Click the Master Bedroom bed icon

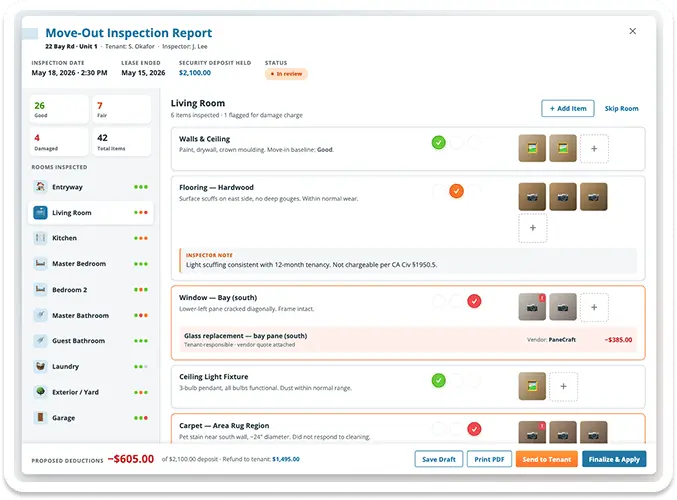(40, 263)
